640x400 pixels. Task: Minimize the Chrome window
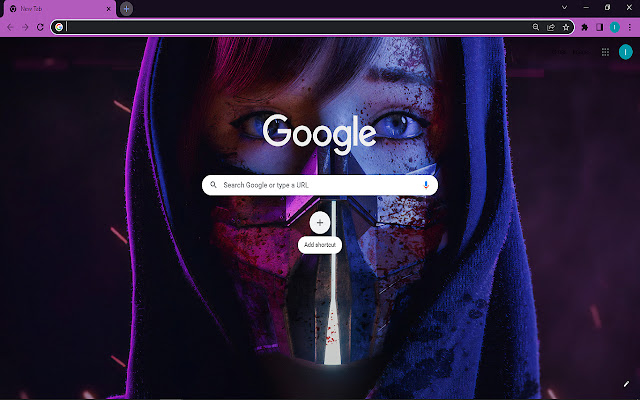pos(586,7)
